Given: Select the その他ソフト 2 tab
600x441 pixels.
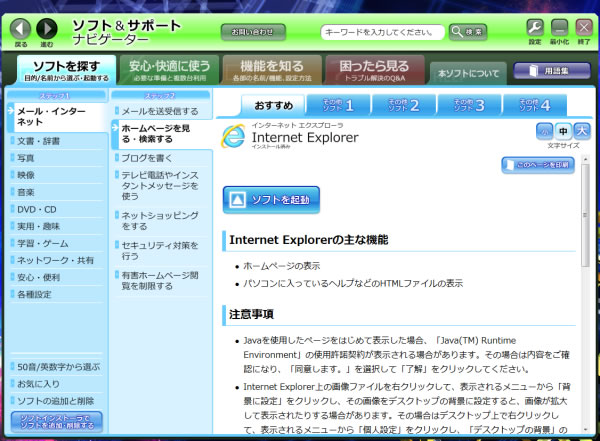Looking at the screenshot, I should pyautogui.click(x=404, y=105).
